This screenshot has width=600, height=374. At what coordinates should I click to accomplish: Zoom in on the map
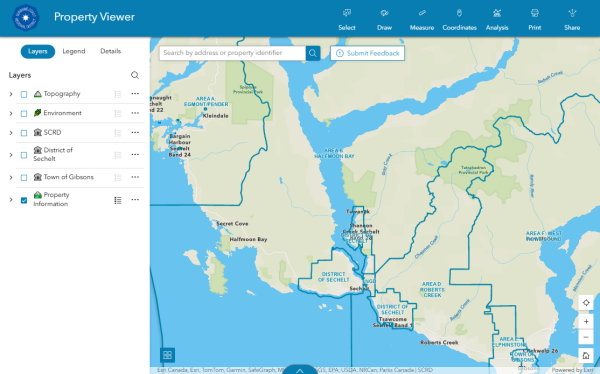586,322
